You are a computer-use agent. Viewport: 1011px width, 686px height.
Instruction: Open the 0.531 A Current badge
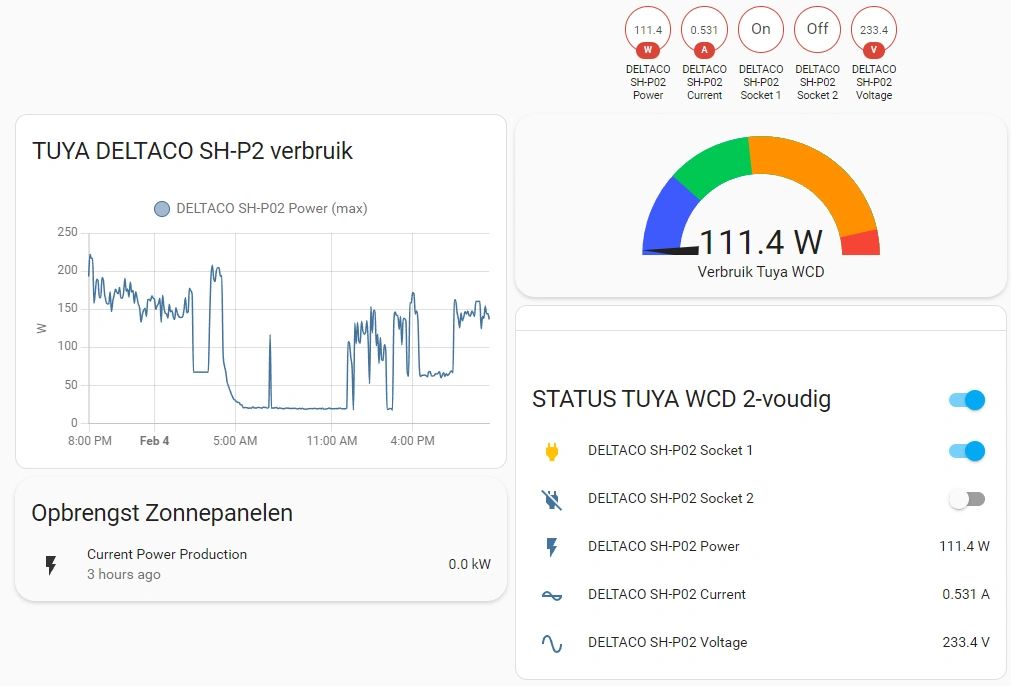coord(704,31)
